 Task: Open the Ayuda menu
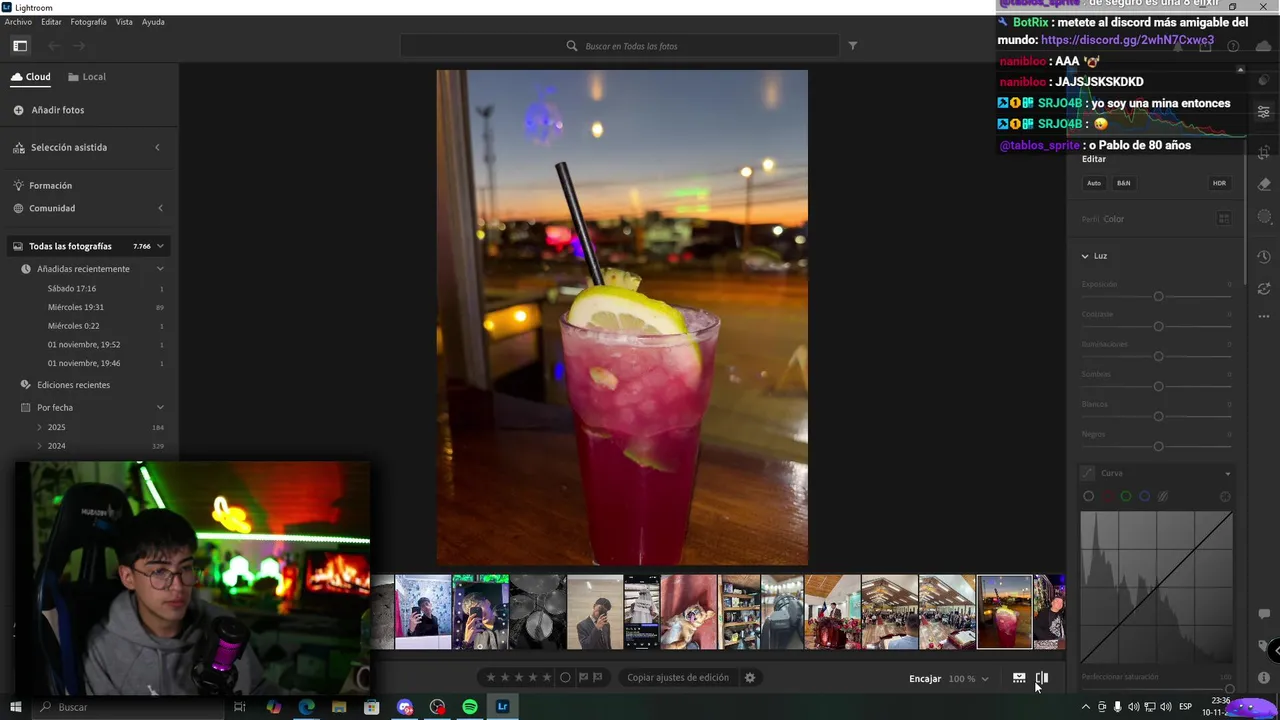click(x=153, y=21)
